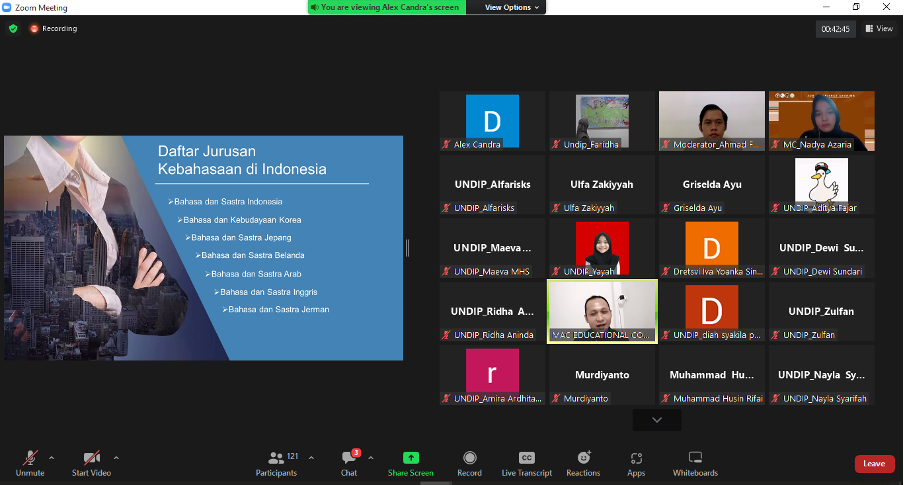
Task: Click the red Leave button
Action: coord(874,464)
